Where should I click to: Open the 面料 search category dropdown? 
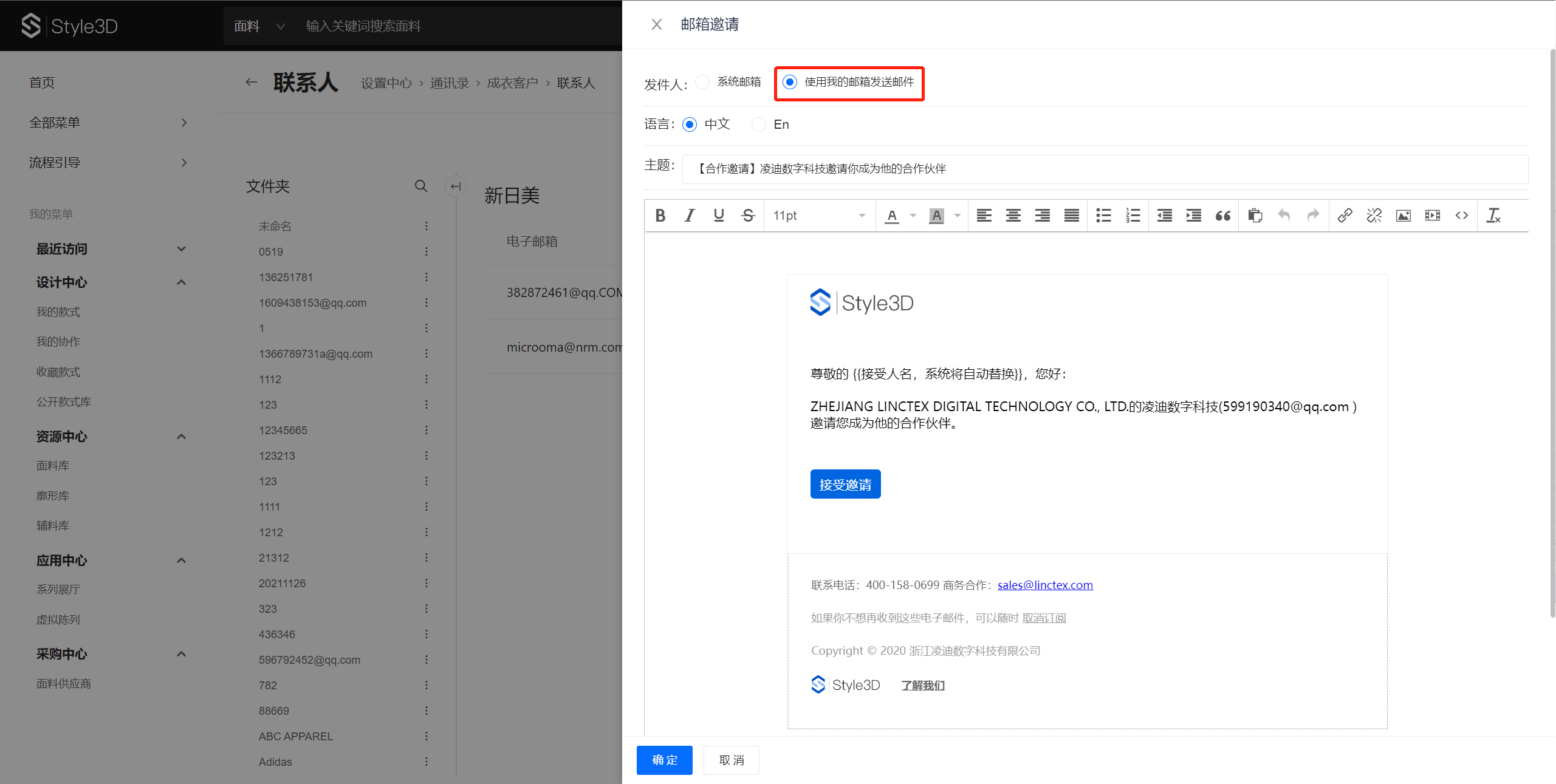(x=259, y=26)
